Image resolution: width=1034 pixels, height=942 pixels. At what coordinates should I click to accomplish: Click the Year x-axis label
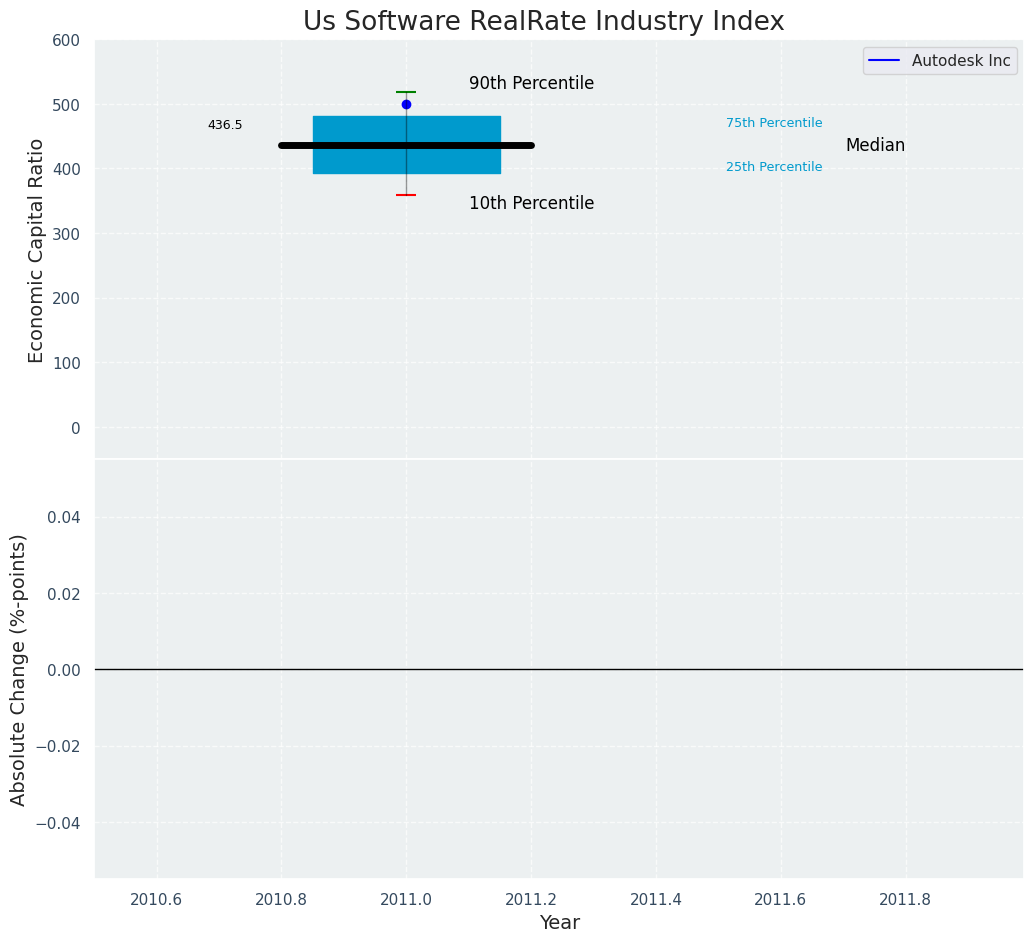(559, 923)
